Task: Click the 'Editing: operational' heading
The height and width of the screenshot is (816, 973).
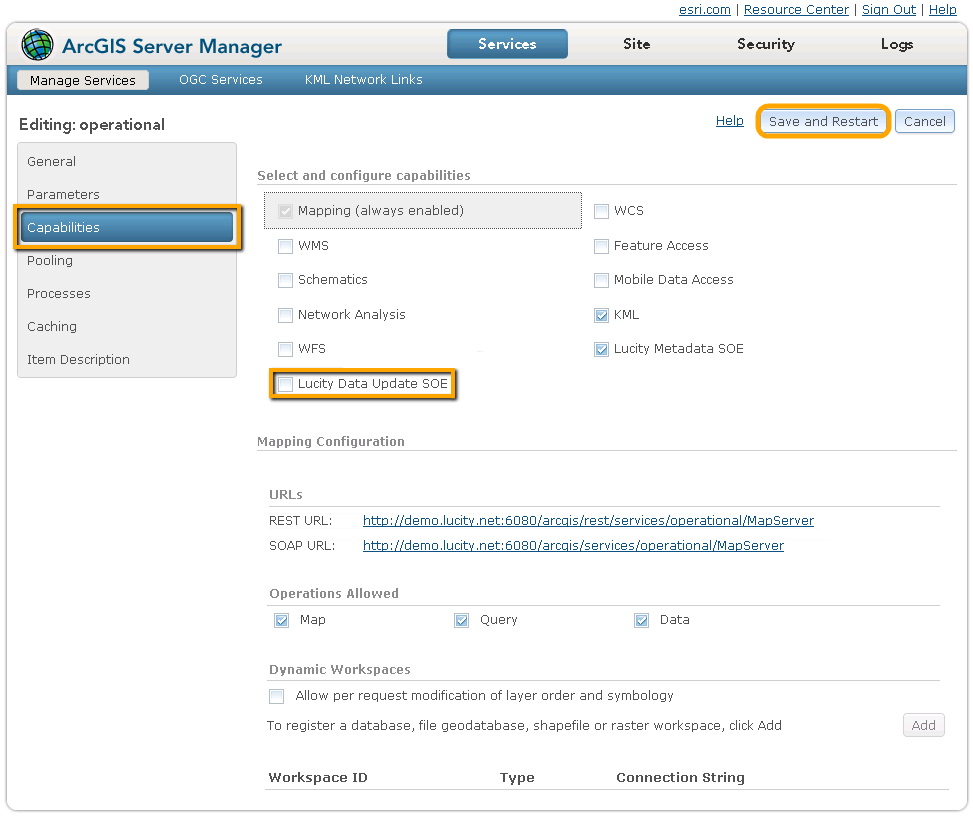Action: click(x=92, y=125)
